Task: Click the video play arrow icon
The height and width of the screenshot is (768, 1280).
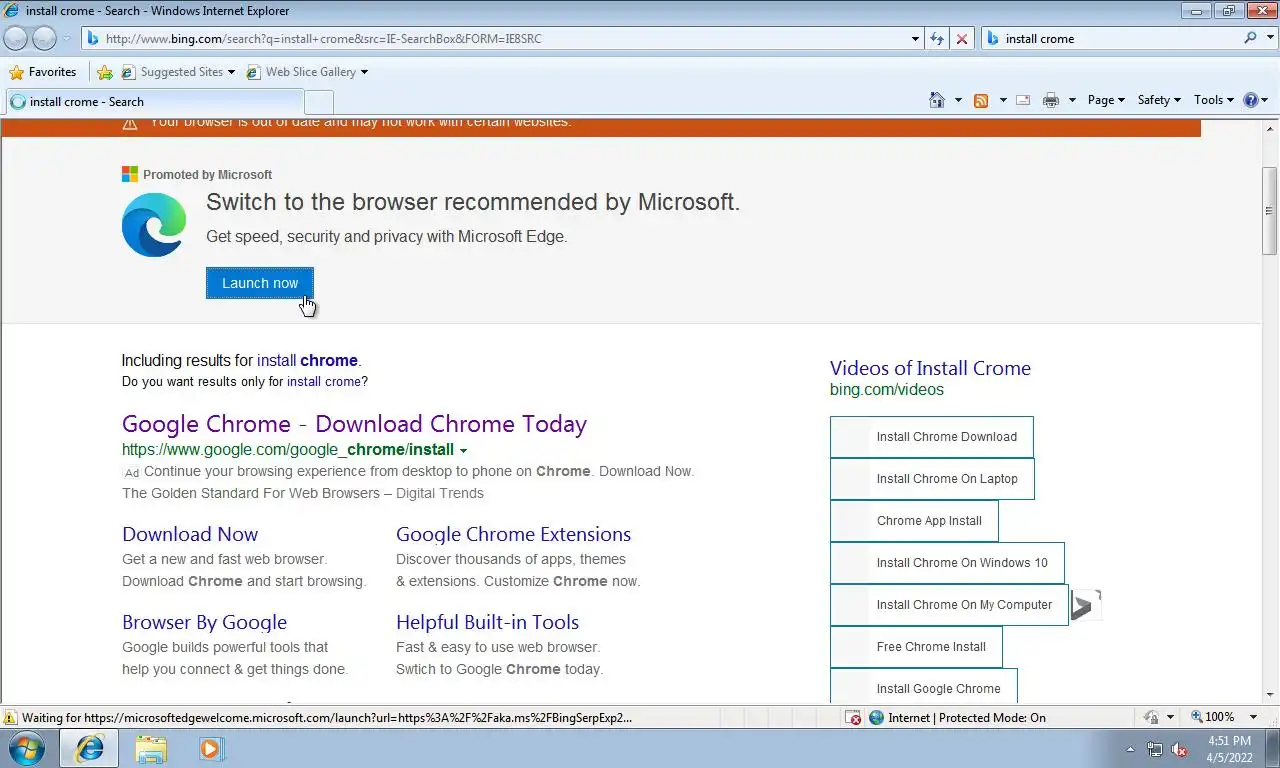Action: 1085,606
